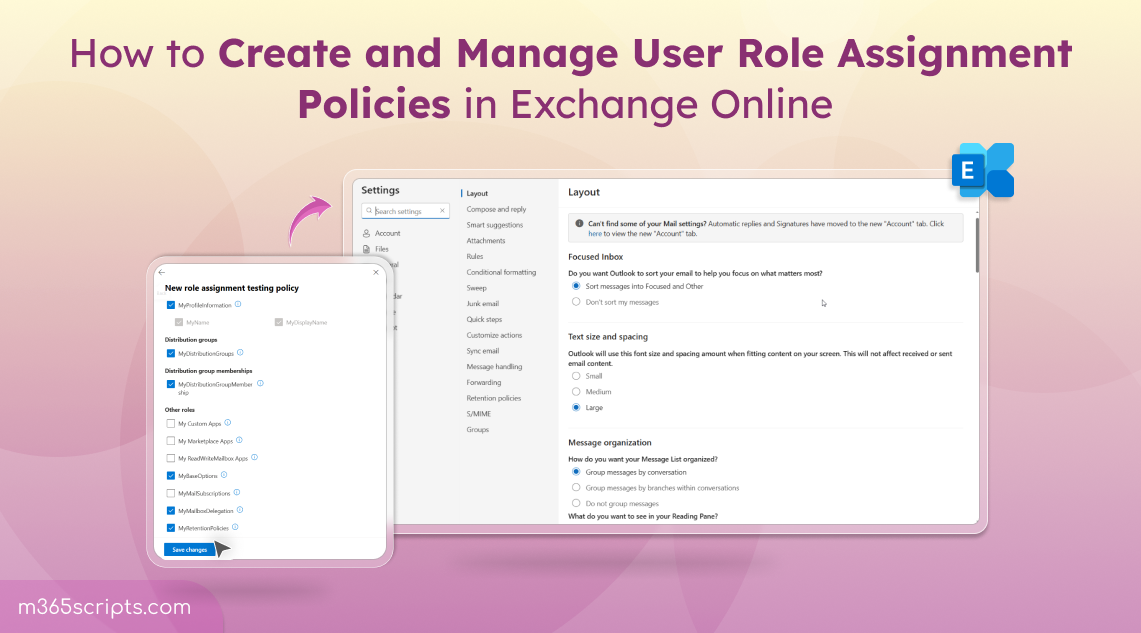1141x633 pixels.
Task: Open info icon beside My ReadWriteMailbox Apps
Action: tap(255, 458)
